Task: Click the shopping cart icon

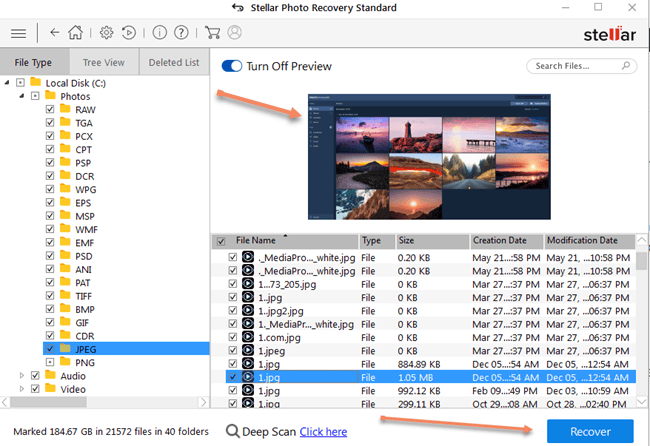Action: coord(213,33)
